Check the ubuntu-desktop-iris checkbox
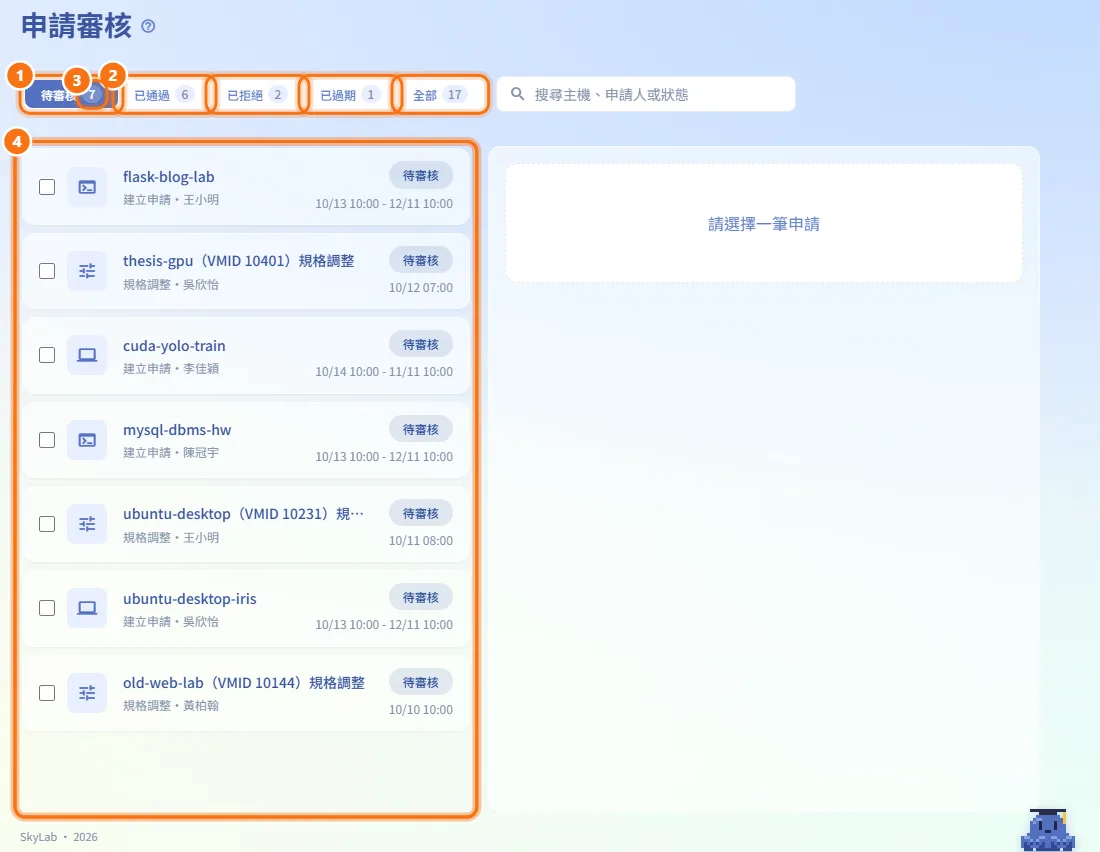The width and height of the screenshot is (1100, 852). click(x=47, y=608)
